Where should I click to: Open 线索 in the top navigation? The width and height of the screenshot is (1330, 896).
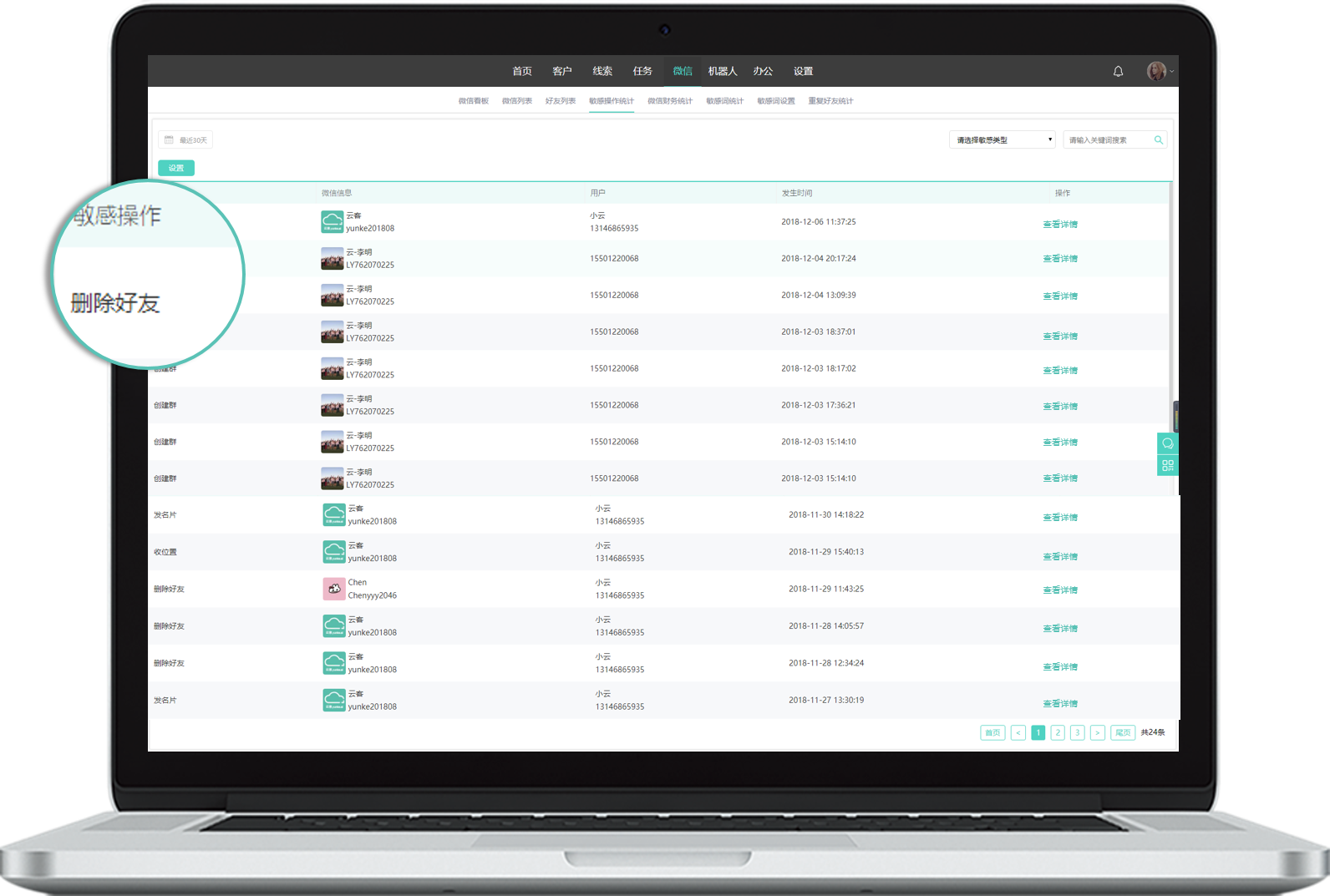(602, 72)
